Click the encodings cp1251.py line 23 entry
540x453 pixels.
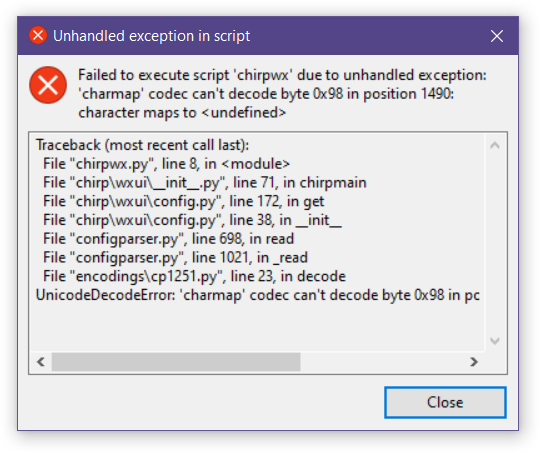194,276
